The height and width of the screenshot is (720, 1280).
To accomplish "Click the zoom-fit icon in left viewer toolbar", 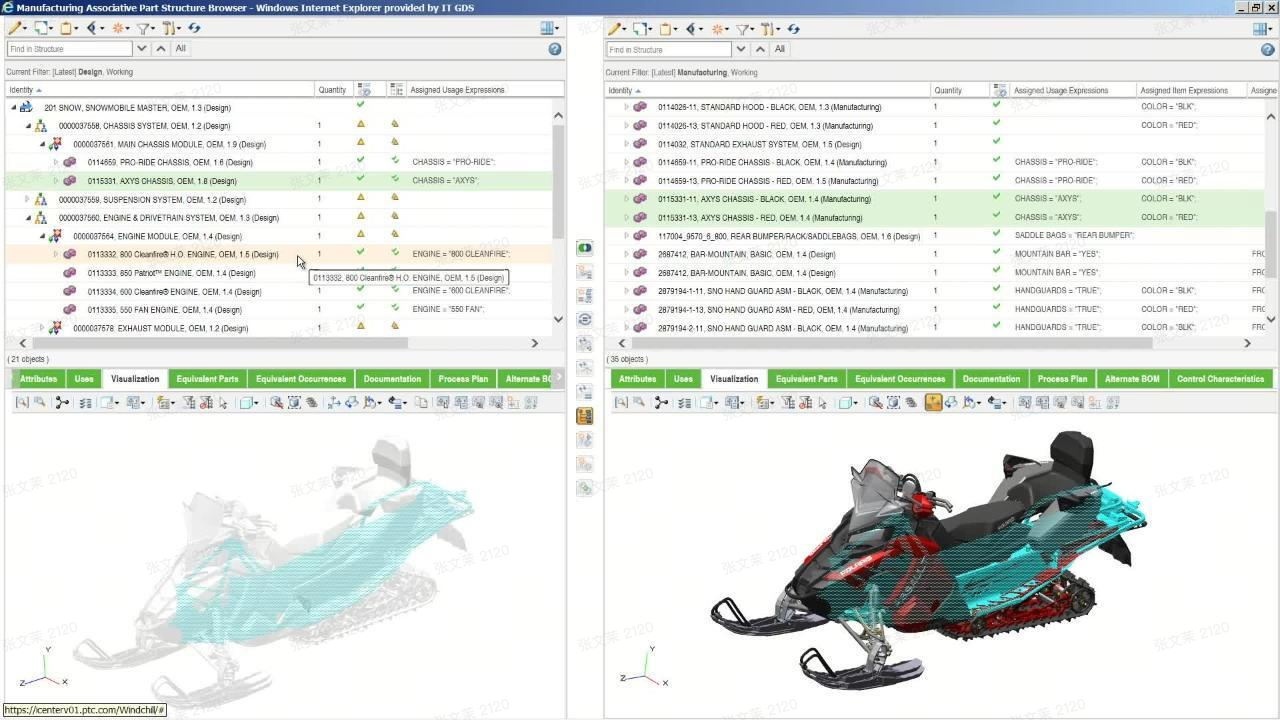I will (294, 402).
